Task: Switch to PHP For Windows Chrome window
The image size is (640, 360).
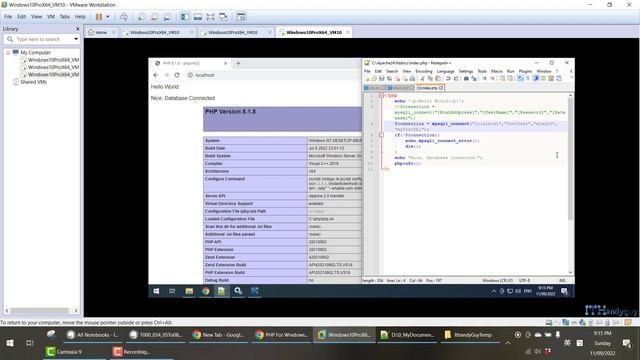Action: (x=281, y=335)
